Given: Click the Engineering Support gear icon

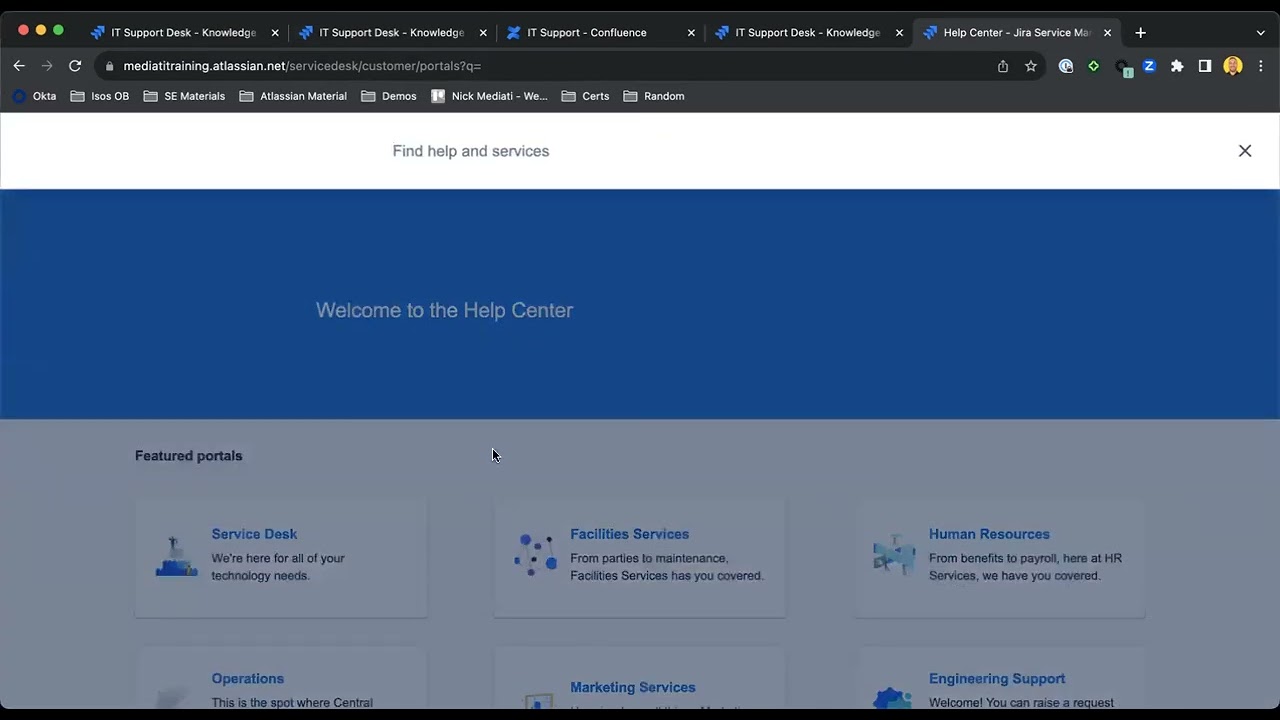Looking at the screenshot, I should click(893, 698).
